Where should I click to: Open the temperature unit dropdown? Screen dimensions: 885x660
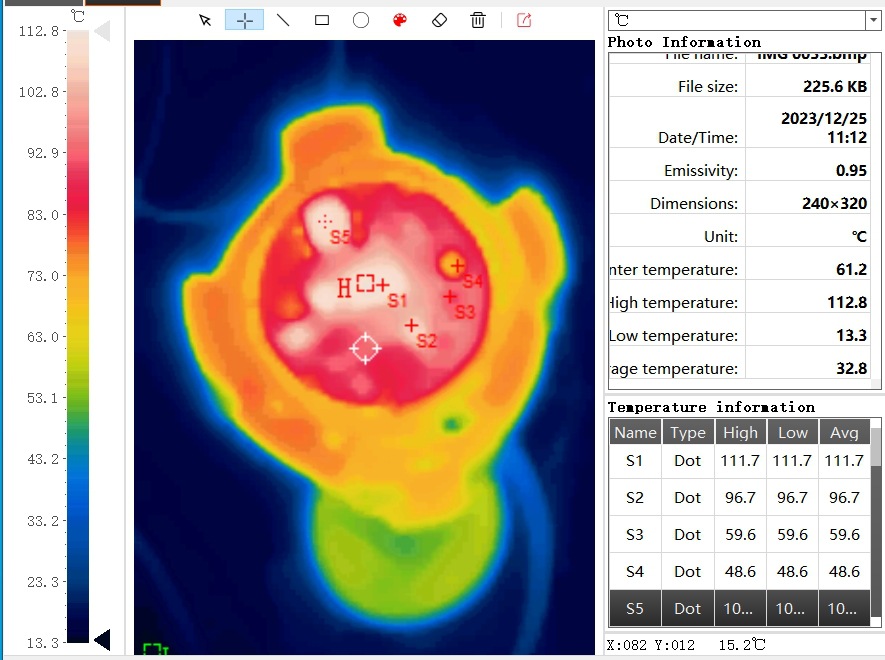click(x=873, y=20)
